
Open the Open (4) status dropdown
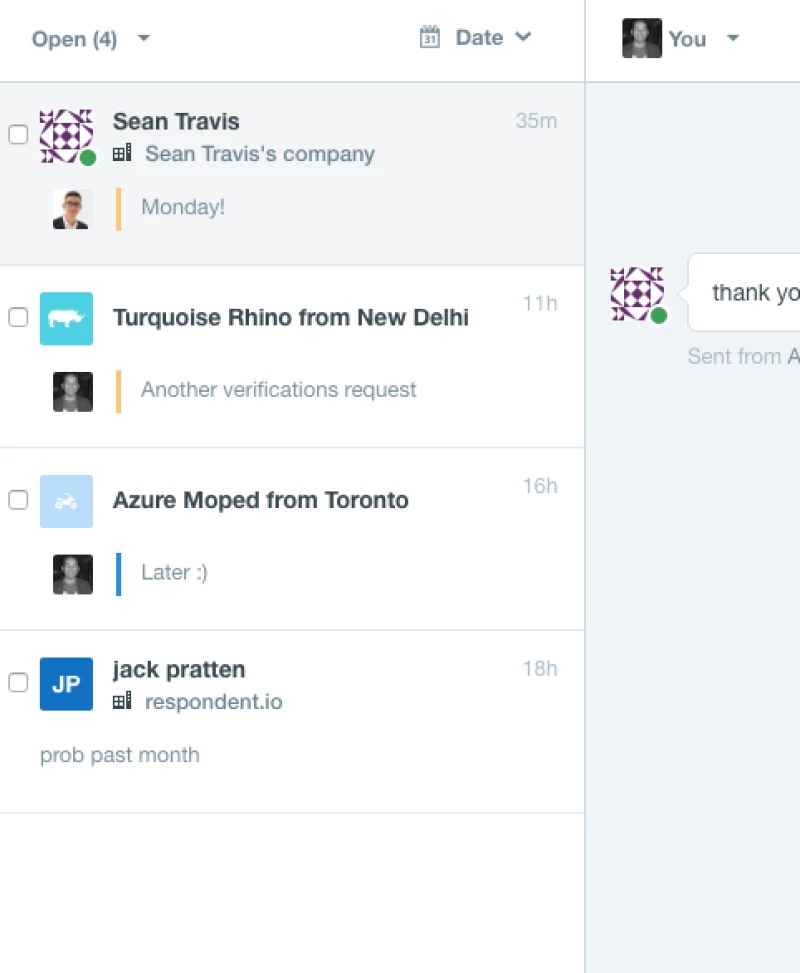90,39
